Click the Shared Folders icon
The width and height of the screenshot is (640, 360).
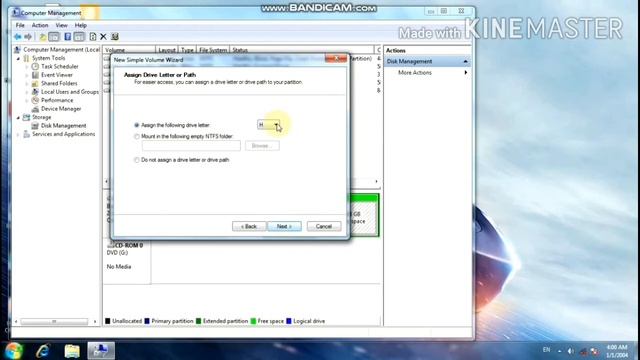[x=36, y=83]
